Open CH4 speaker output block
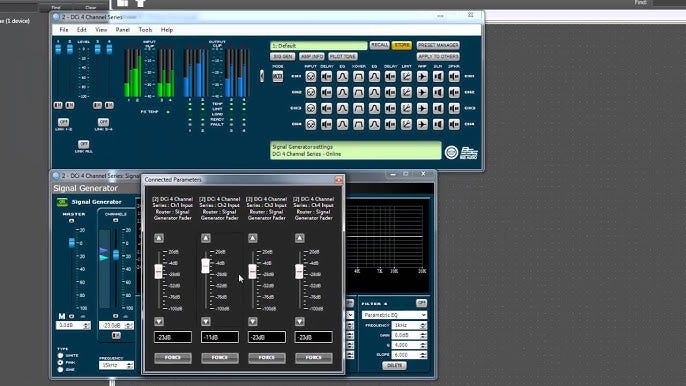Image resolution: width=686 pixels, height=386 pixels. tap(454, 124)
